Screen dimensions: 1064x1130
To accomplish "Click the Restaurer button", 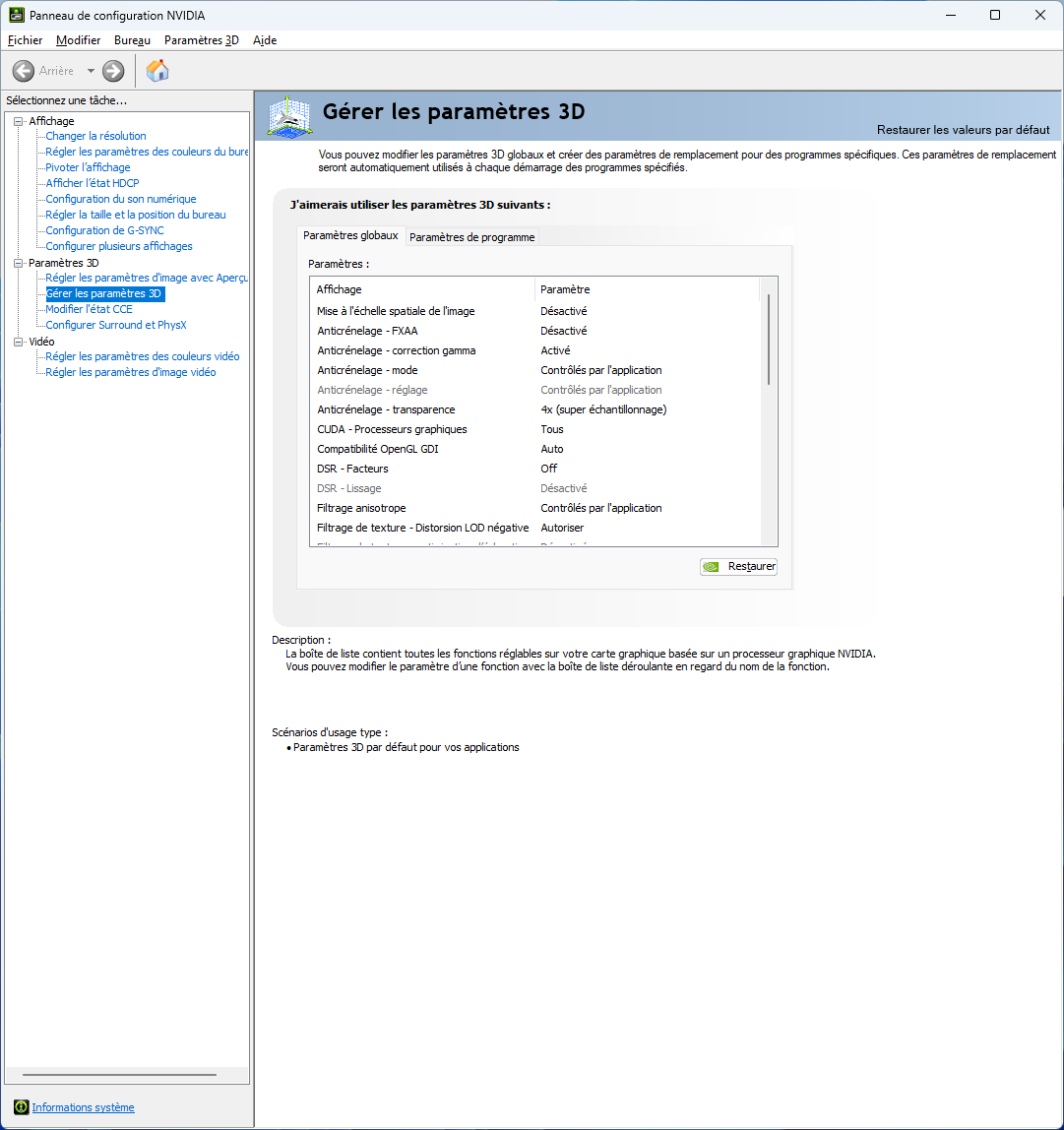I will (x=738, y=566).
